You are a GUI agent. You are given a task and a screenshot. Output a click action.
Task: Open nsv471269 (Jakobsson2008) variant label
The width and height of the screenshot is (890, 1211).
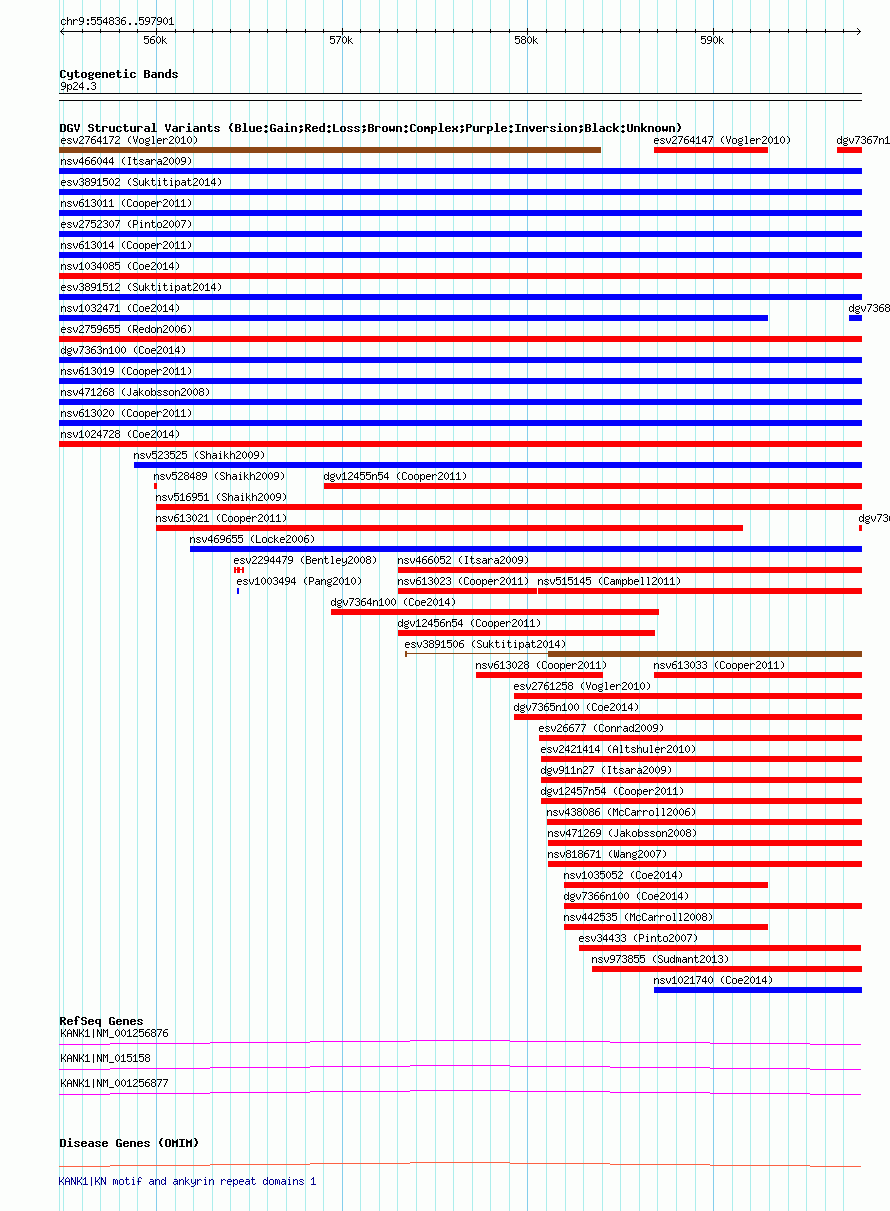click(x=622, y=833)
